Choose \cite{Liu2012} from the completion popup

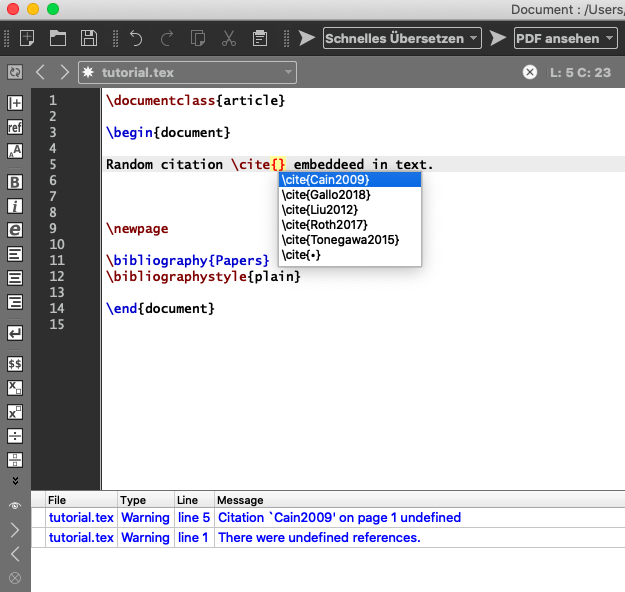pos(350,210)
